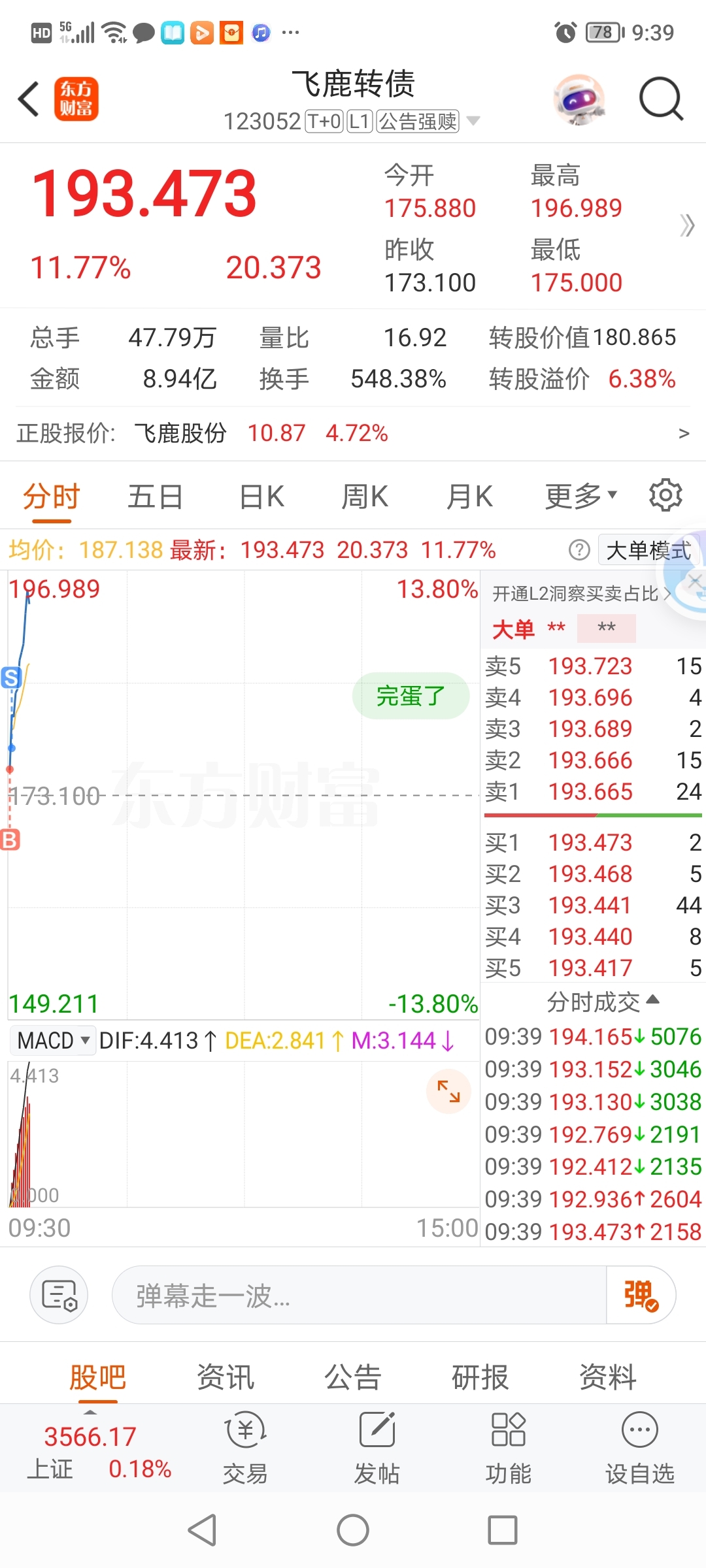Open the MACD indicator dropdown
This screenshot has height=1568, width=706.
[x=54, y=1040]
